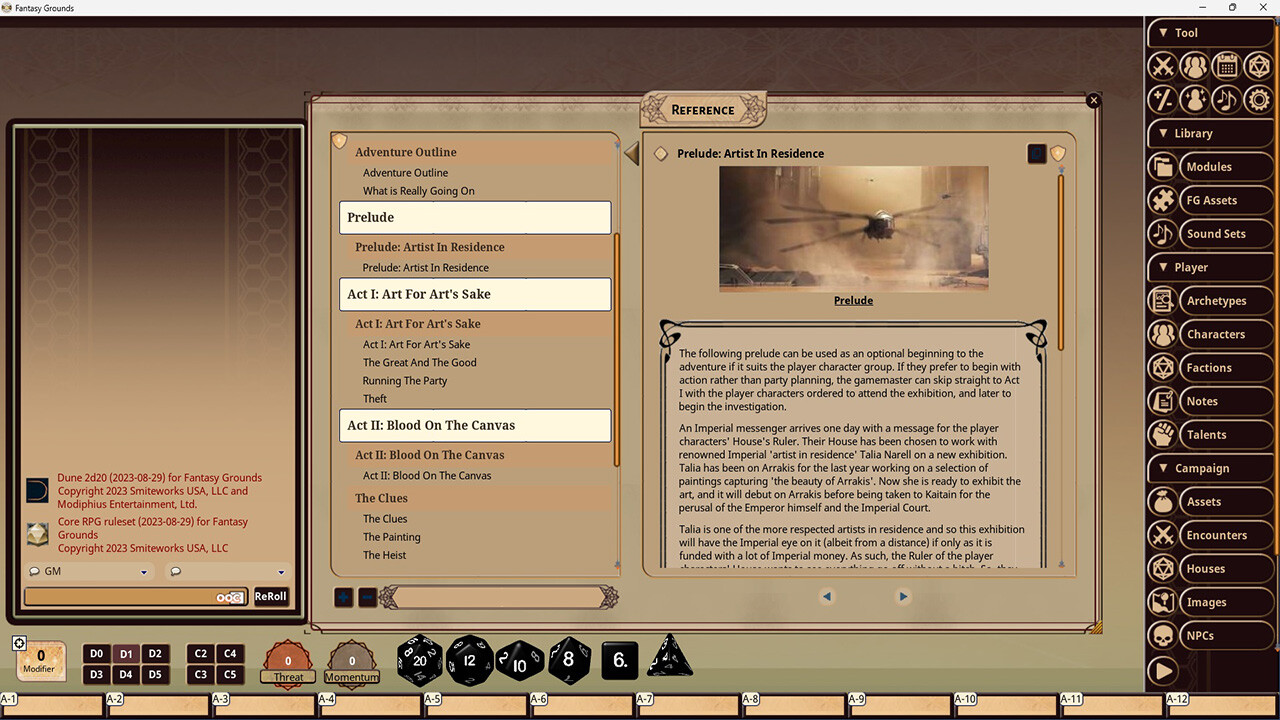Image resolution: width=1280 pixels, height=720 pixels.
Task: Open the Options gear in the Tool panel
Action: pos(1258,99)
